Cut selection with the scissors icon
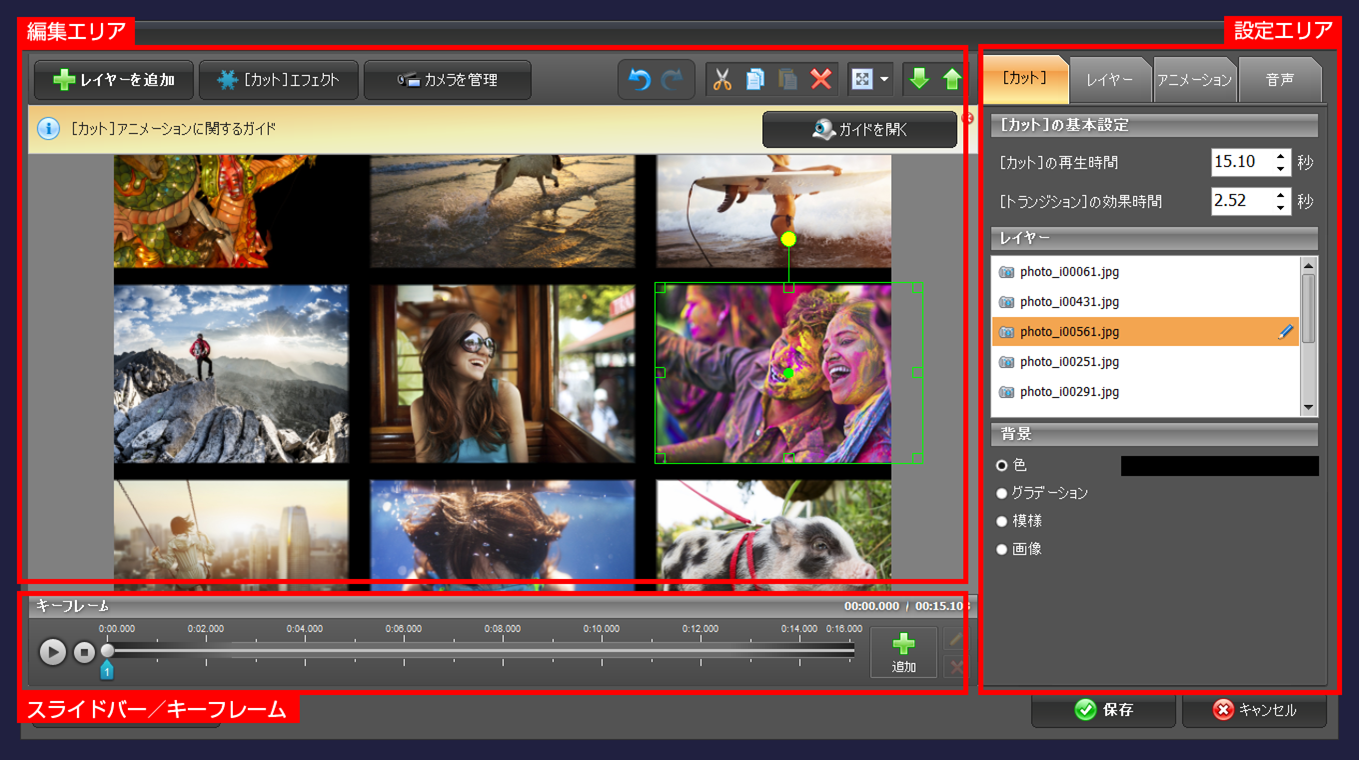The width and height of the screenshot is (1359, 760). tap(722, 80)
